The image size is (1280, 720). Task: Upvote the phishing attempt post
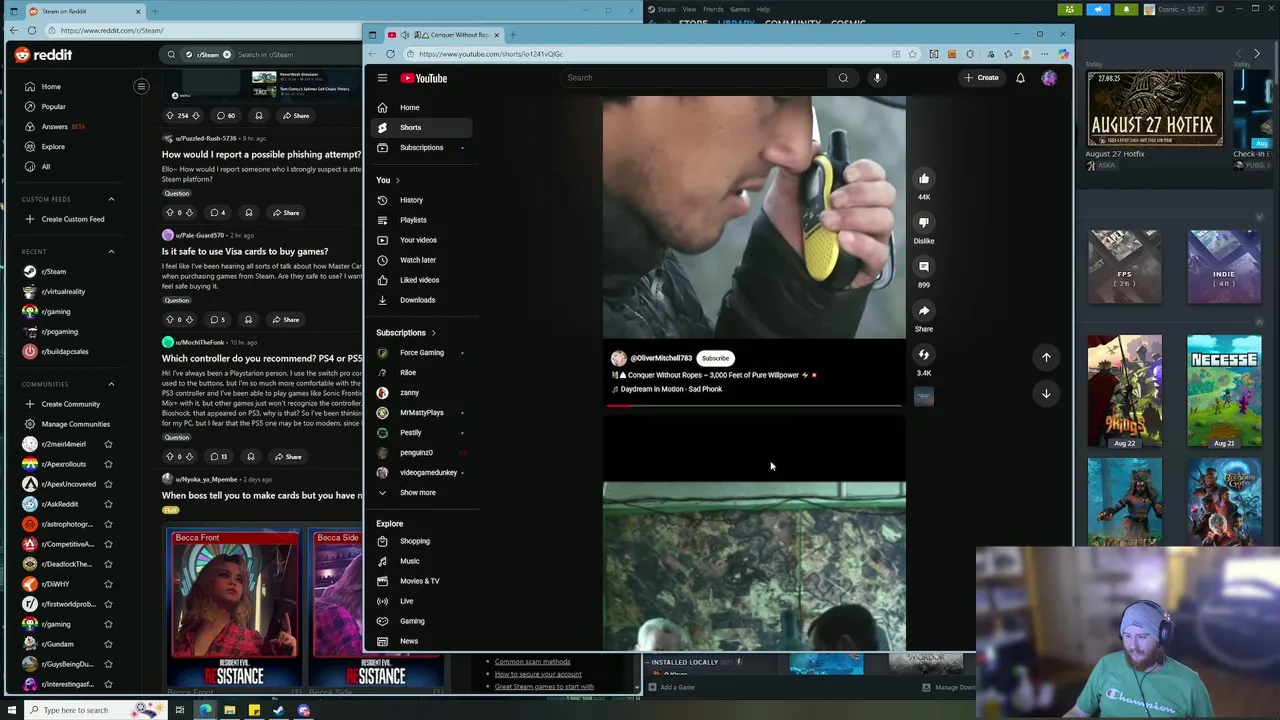click(170, 212)
